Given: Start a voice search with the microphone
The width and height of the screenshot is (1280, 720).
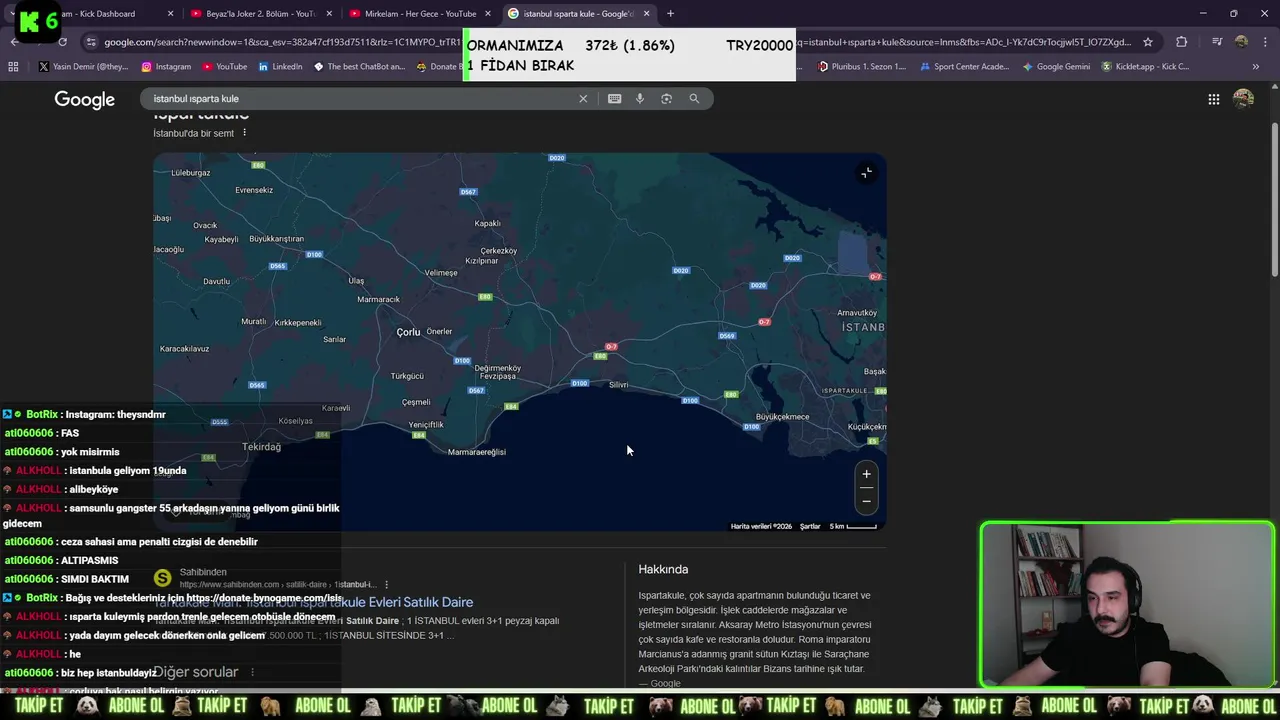Looking at the screenshot, I should pyautogui.click(x=640, y=99).
